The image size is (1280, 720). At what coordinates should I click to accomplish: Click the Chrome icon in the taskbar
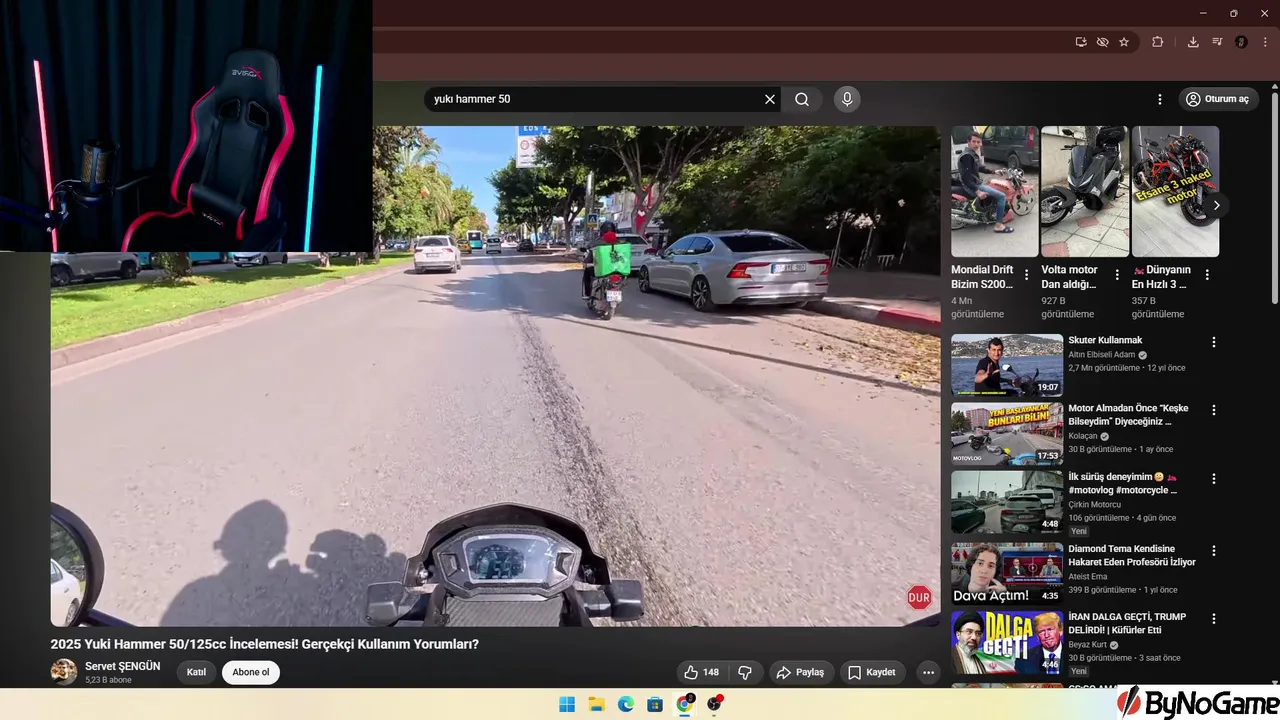(685, 704)
